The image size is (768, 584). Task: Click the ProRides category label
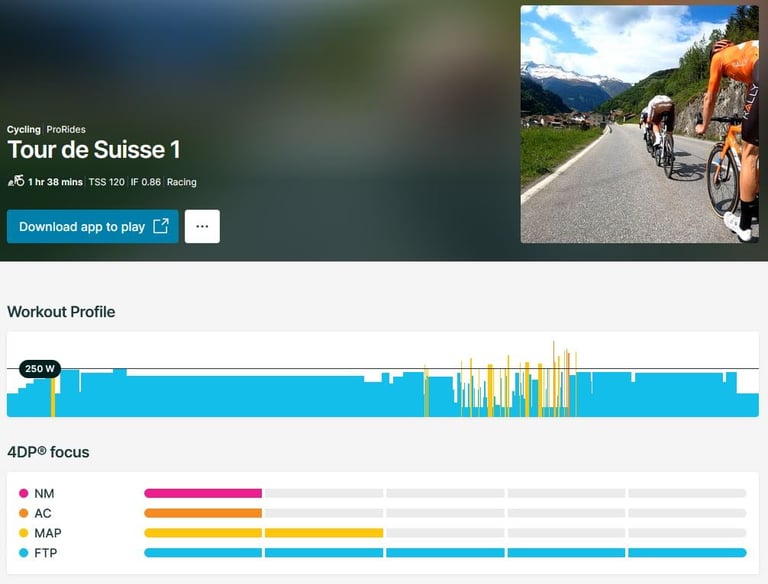(x=66, y=130)
